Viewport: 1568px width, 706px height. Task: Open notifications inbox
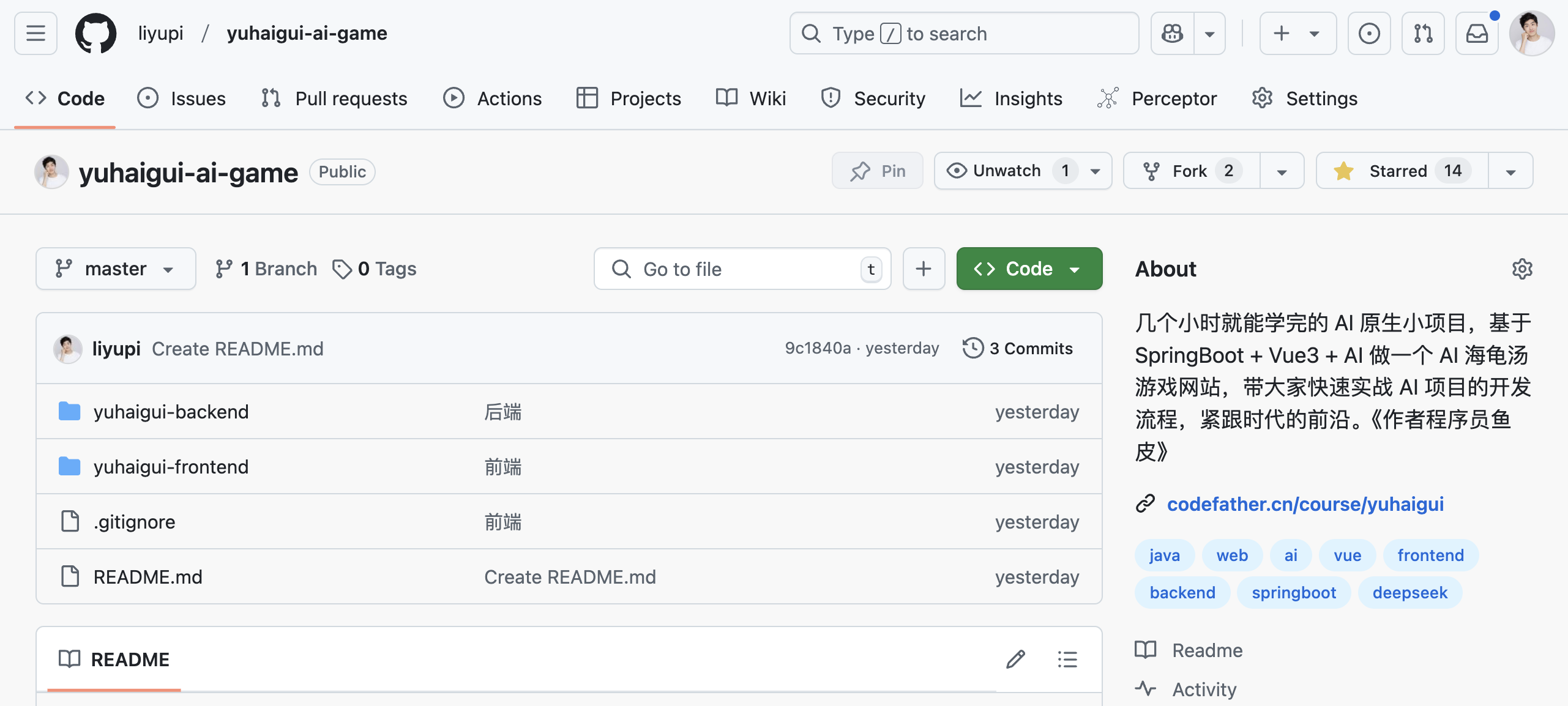[x=1477, y=34]
